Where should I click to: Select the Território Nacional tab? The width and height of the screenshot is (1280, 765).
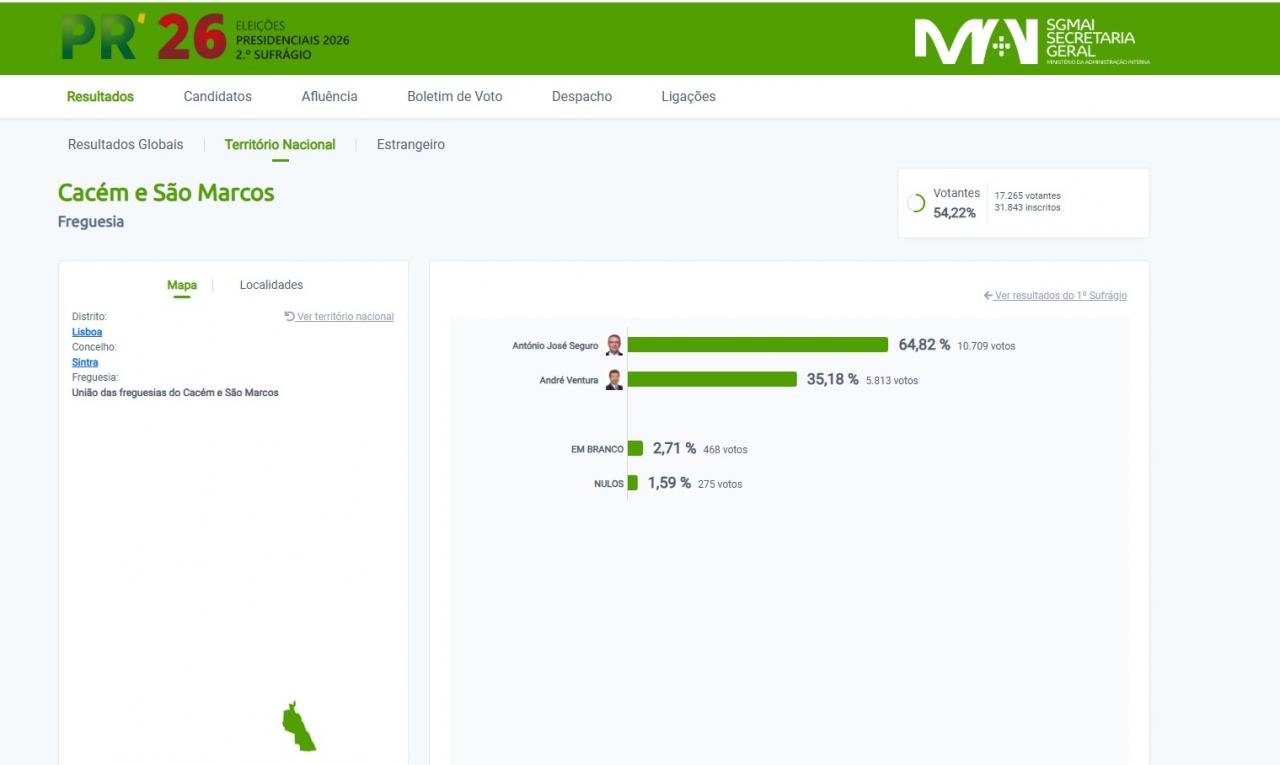(280, 145)
